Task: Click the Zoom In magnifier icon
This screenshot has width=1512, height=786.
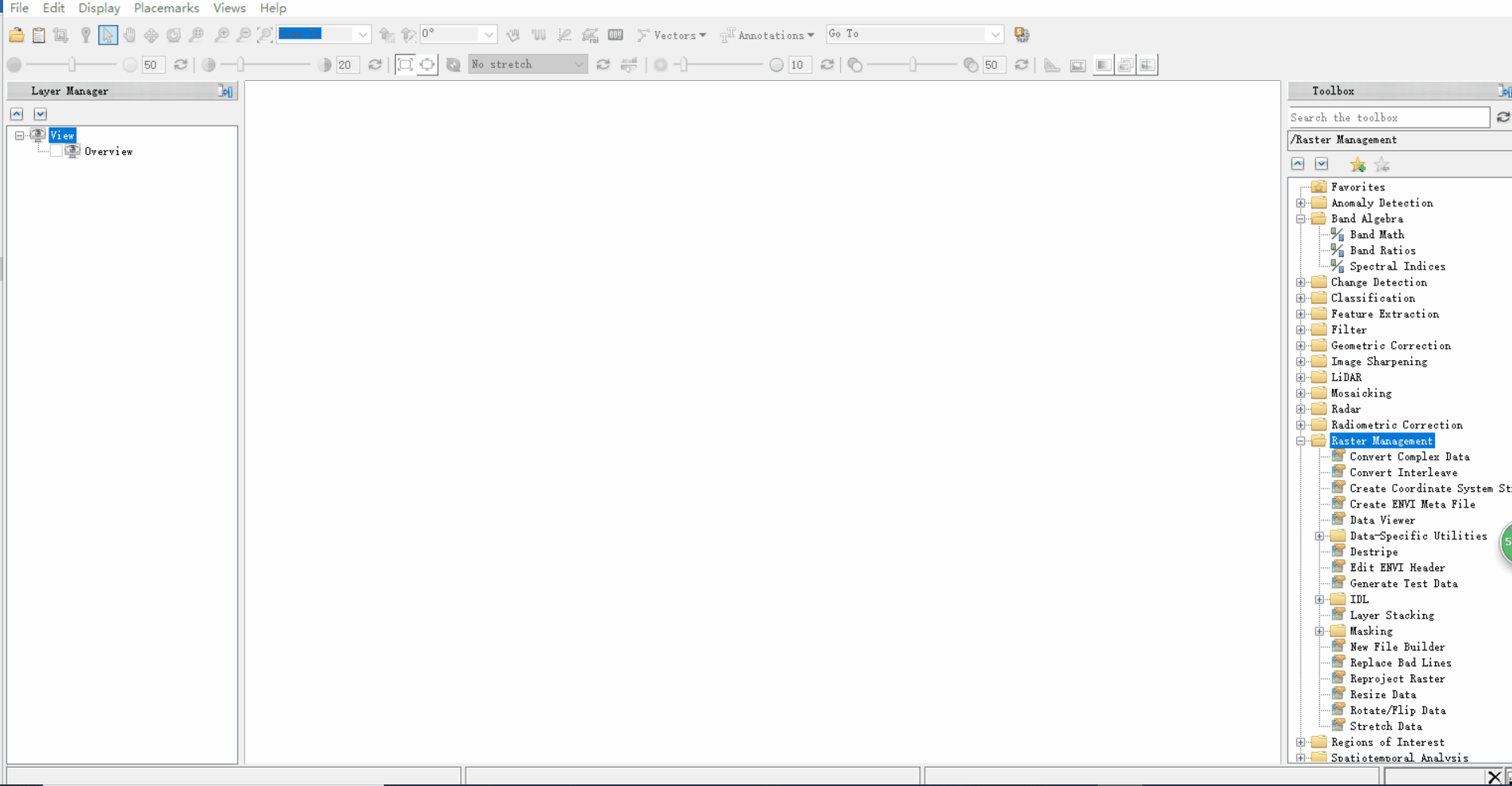Action: coord(221,35)
